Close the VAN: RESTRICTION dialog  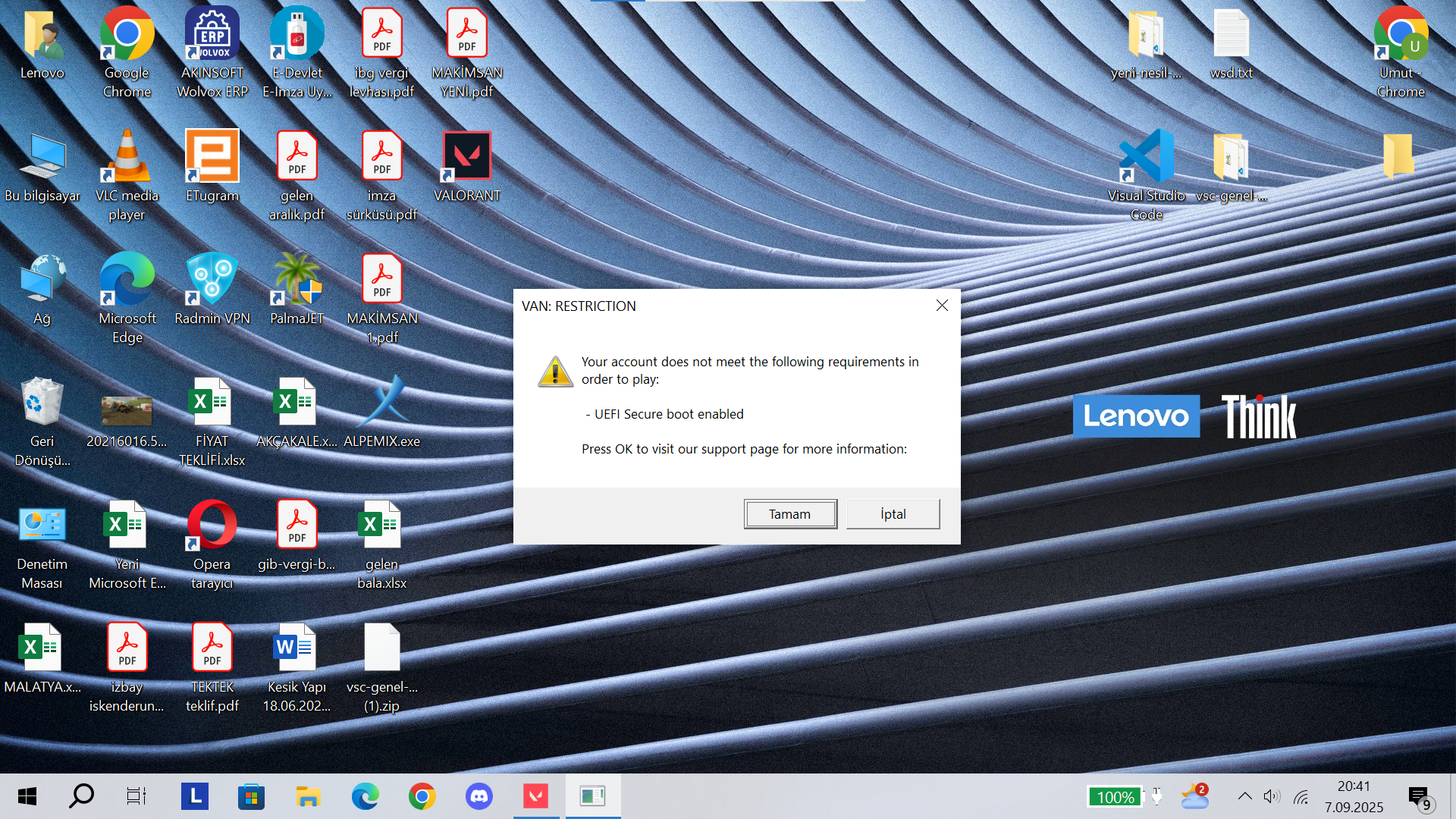(x=942, y=306)
